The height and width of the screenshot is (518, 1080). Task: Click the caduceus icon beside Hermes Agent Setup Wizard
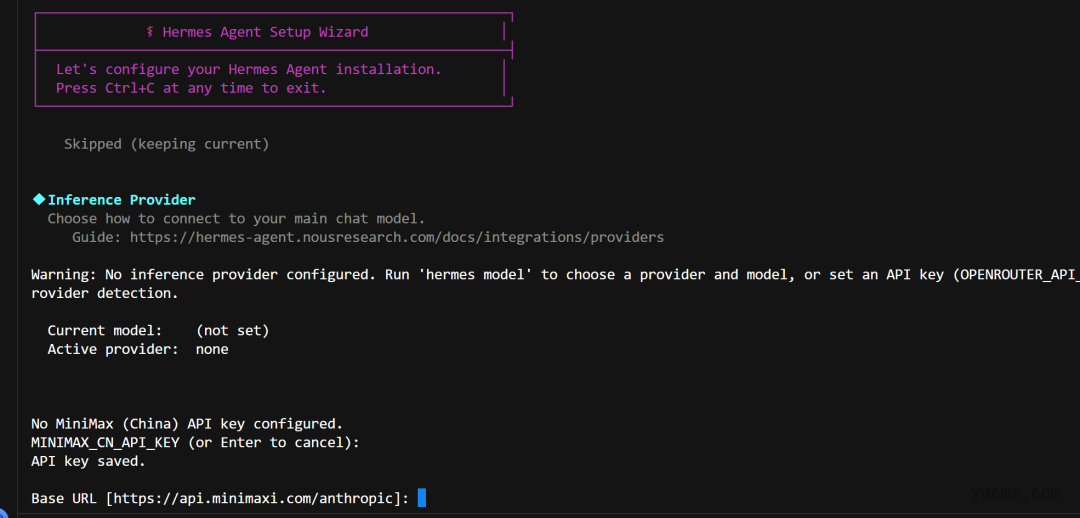coord(150,32)
